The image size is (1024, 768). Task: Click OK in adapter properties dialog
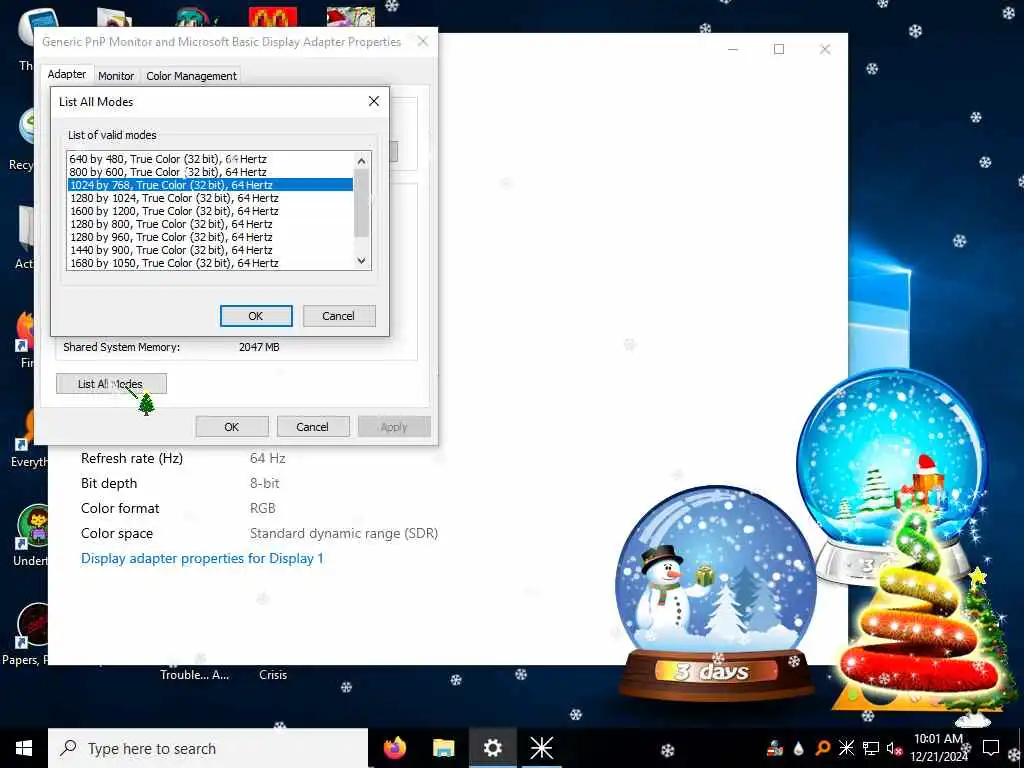pos(232,427)
